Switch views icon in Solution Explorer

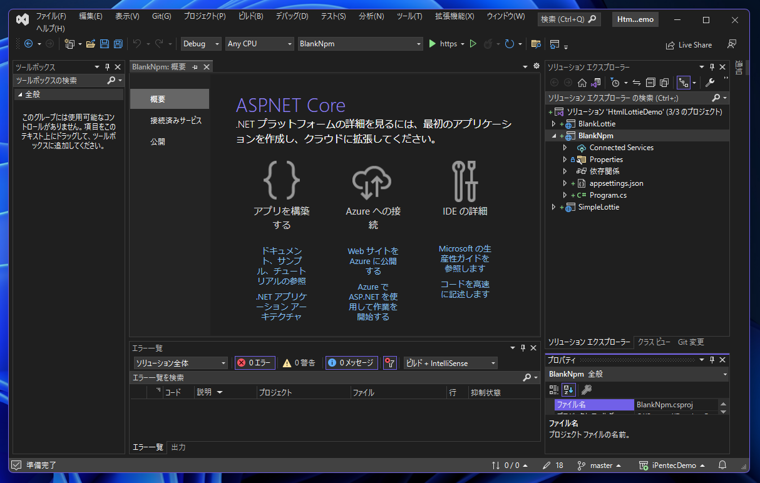pos(596,83)
